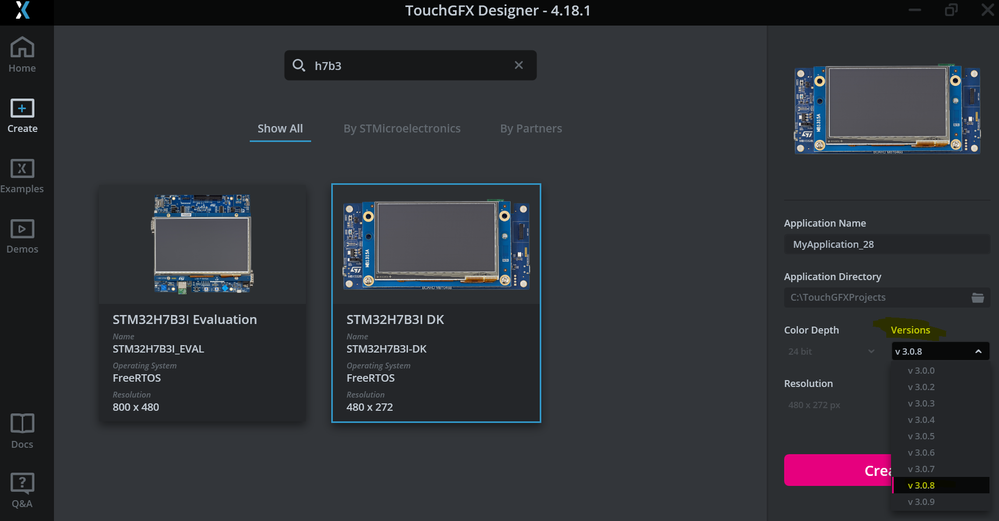999x521 pixels.
Task: Click the board preview image in side panel
Action: (x=886, y=110)
